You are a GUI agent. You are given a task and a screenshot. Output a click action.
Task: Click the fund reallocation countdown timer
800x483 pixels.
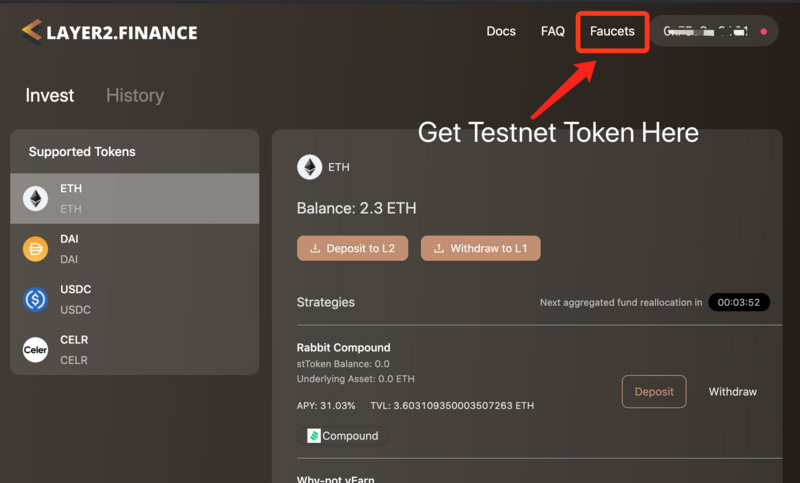pyautogui.click(x=739, y=302)
